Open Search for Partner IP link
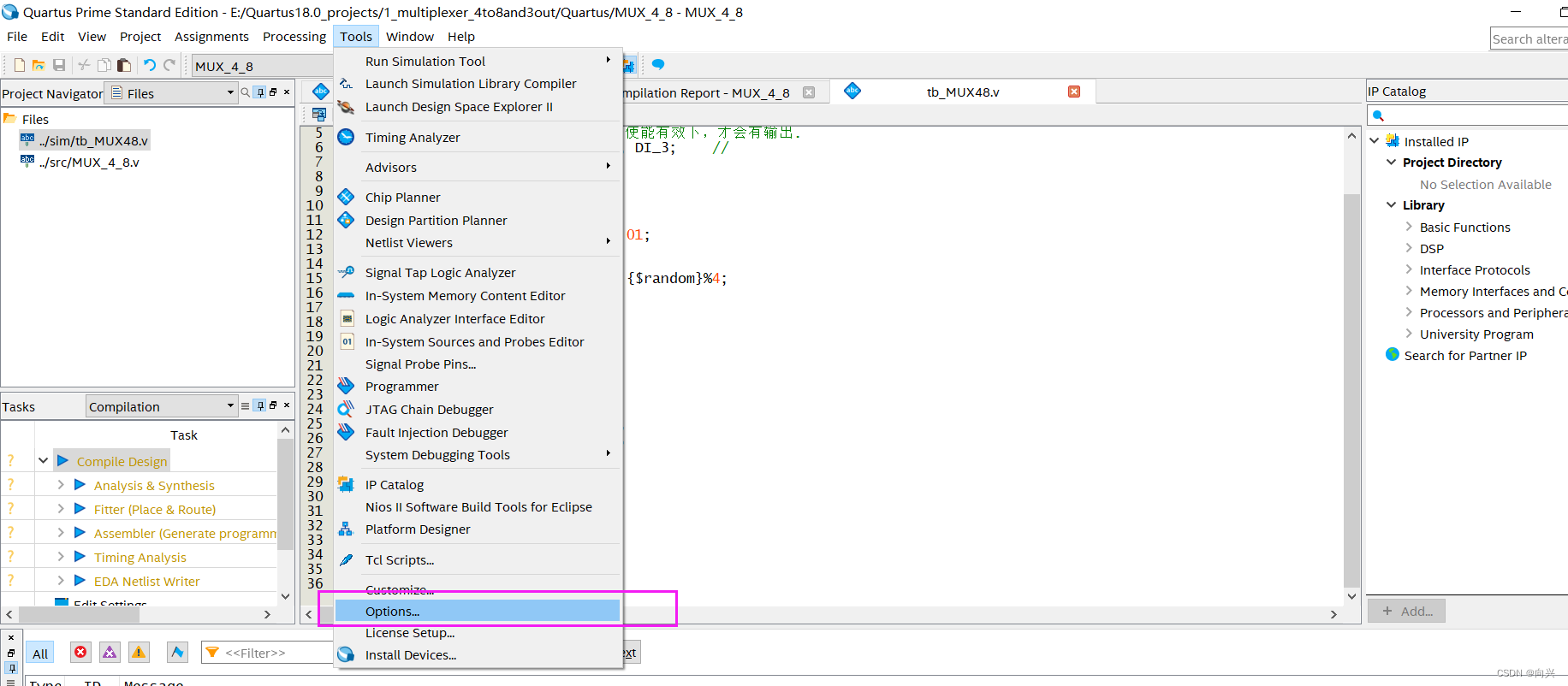1568x686 pixels. (1465, 355)
